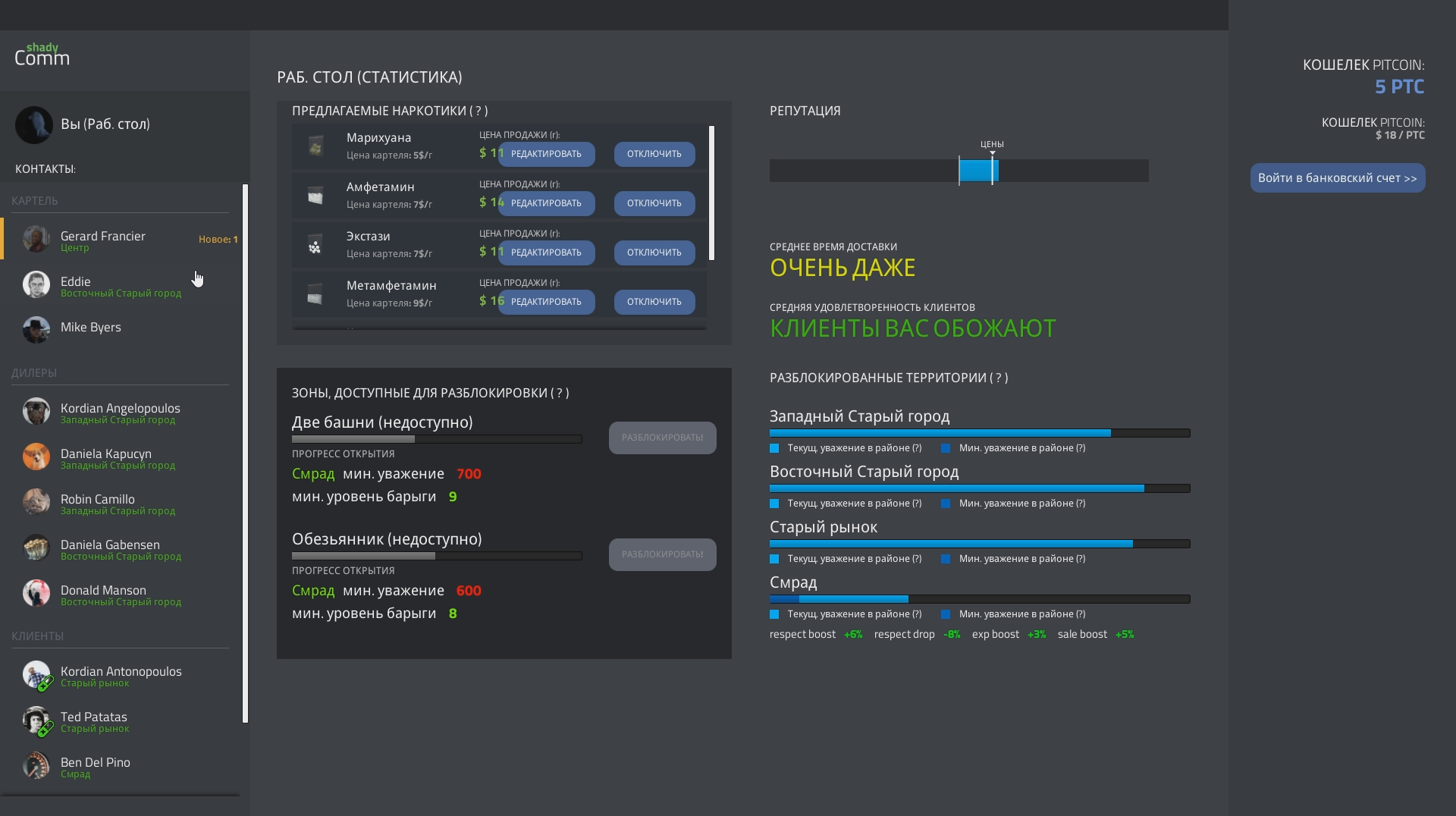Toggle off Amphetamine via its Отключить button
The image size is (1456, 816).
[x=654, y=203]
